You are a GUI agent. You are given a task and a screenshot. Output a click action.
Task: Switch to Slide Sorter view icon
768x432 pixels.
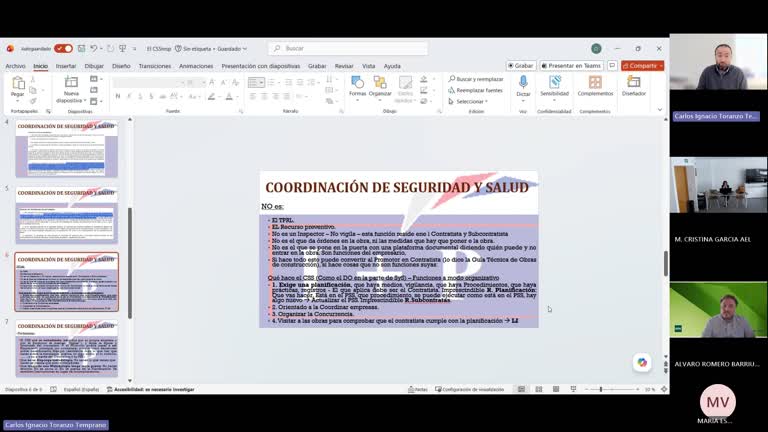pyautogui.click(x=539, y=389)
